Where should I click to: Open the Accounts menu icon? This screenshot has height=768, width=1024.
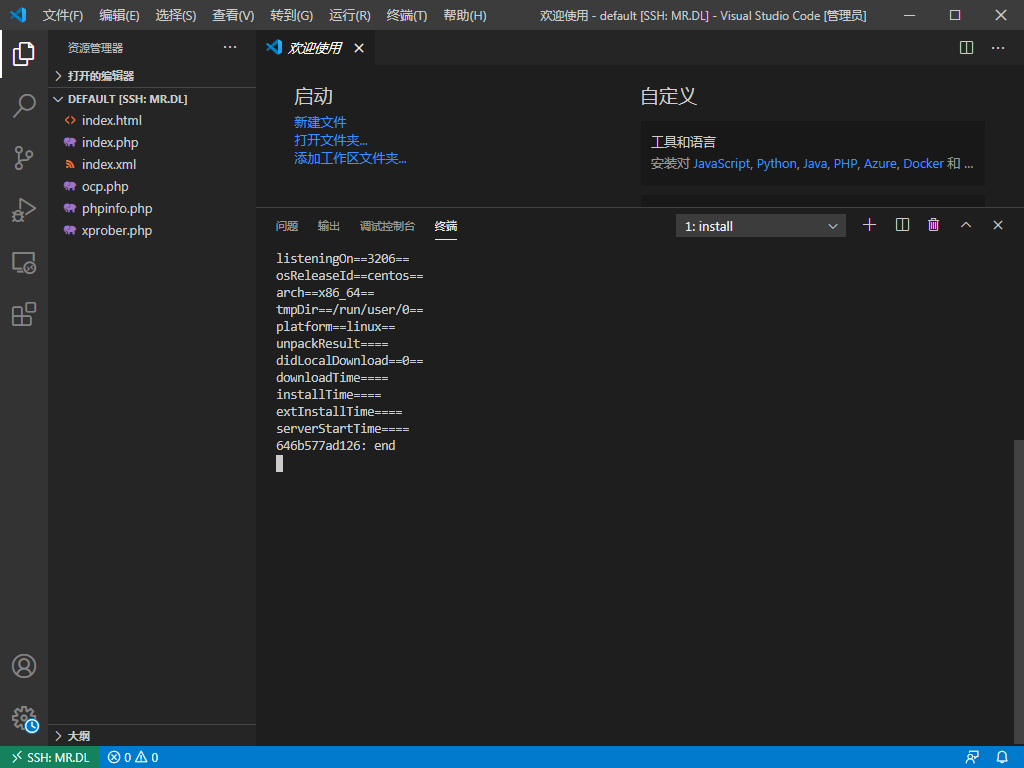coord(24,666)
